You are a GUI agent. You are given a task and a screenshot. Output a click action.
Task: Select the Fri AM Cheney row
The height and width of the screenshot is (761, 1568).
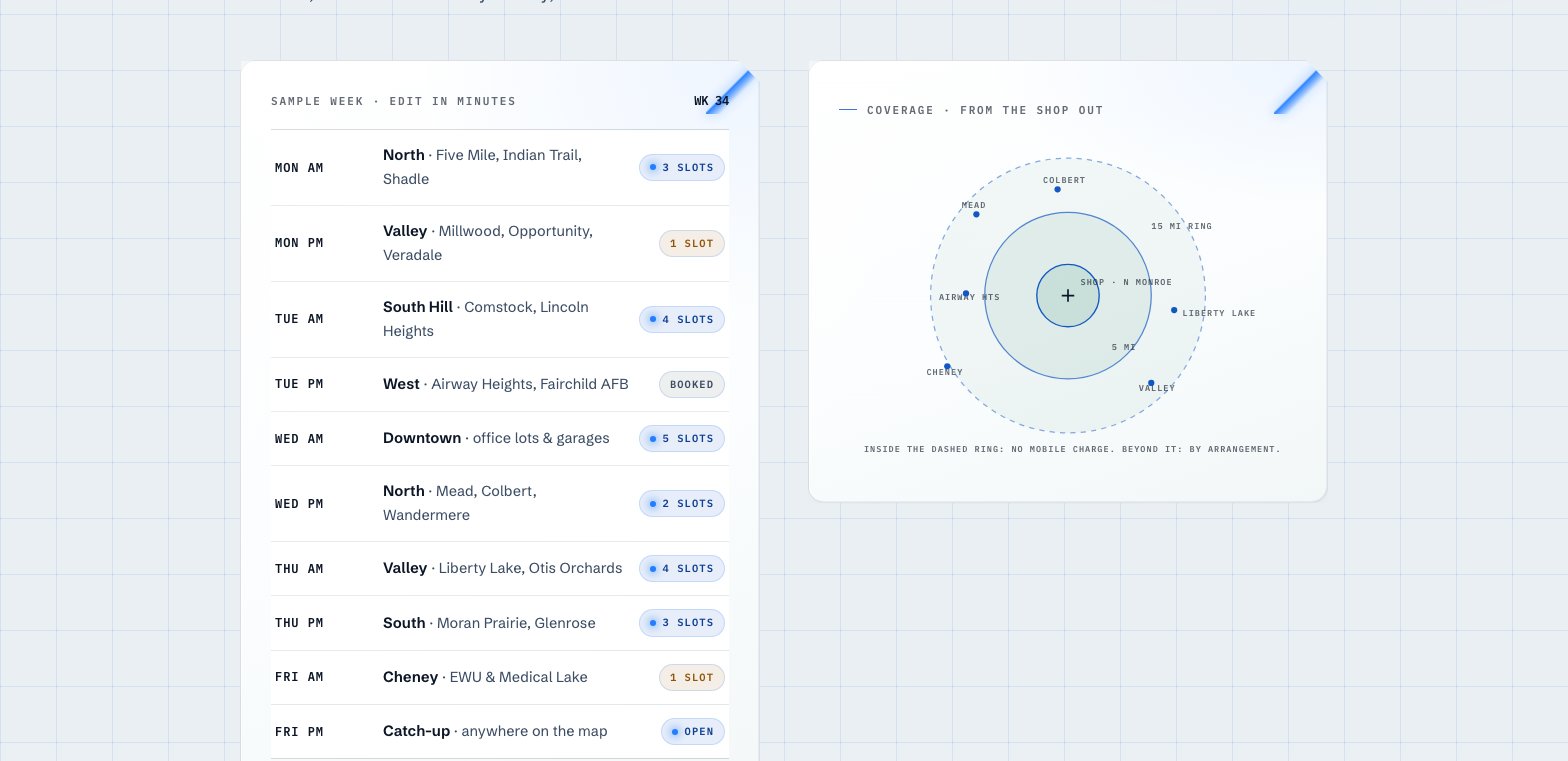pos(500,678)
